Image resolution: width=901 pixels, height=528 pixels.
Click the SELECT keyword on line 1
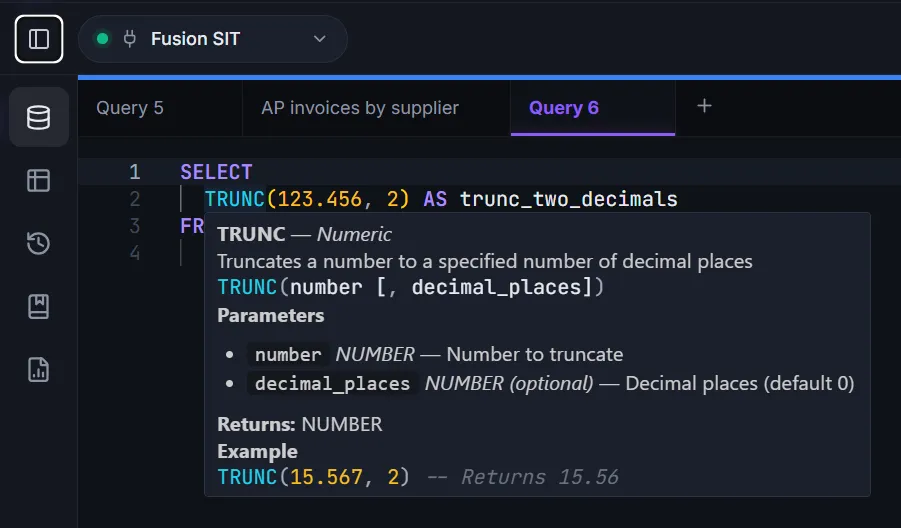tap(216, 172)
